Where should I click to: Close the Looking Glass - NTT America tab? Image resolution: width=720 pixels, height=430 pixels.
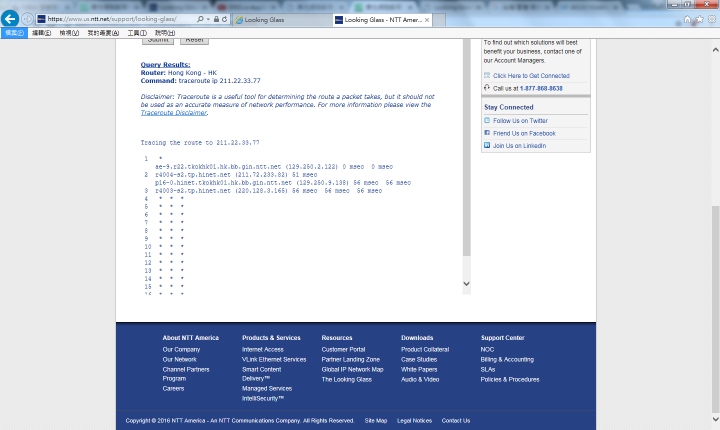click(x=427, y=20)
